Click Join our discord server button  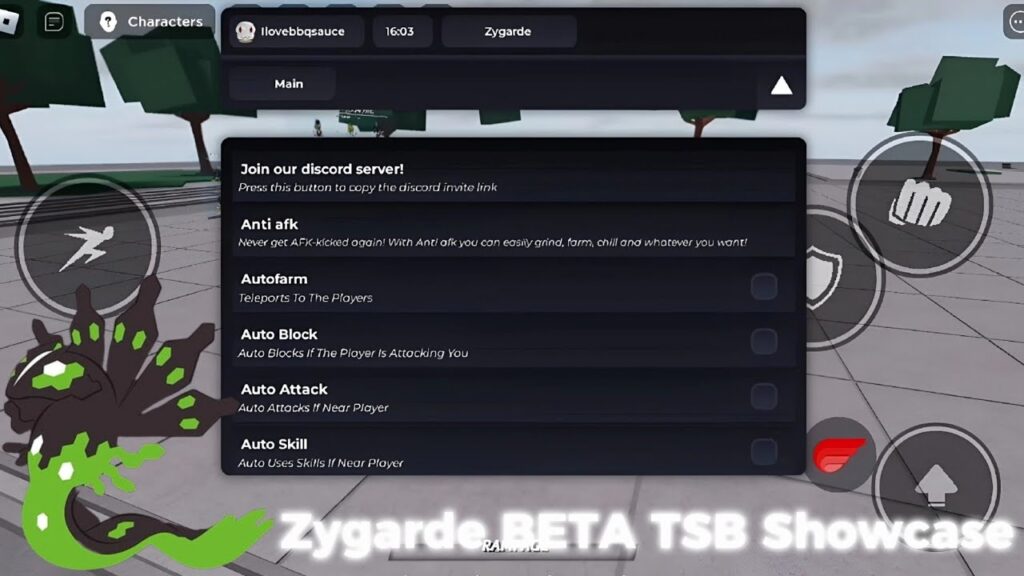point(514,177)
